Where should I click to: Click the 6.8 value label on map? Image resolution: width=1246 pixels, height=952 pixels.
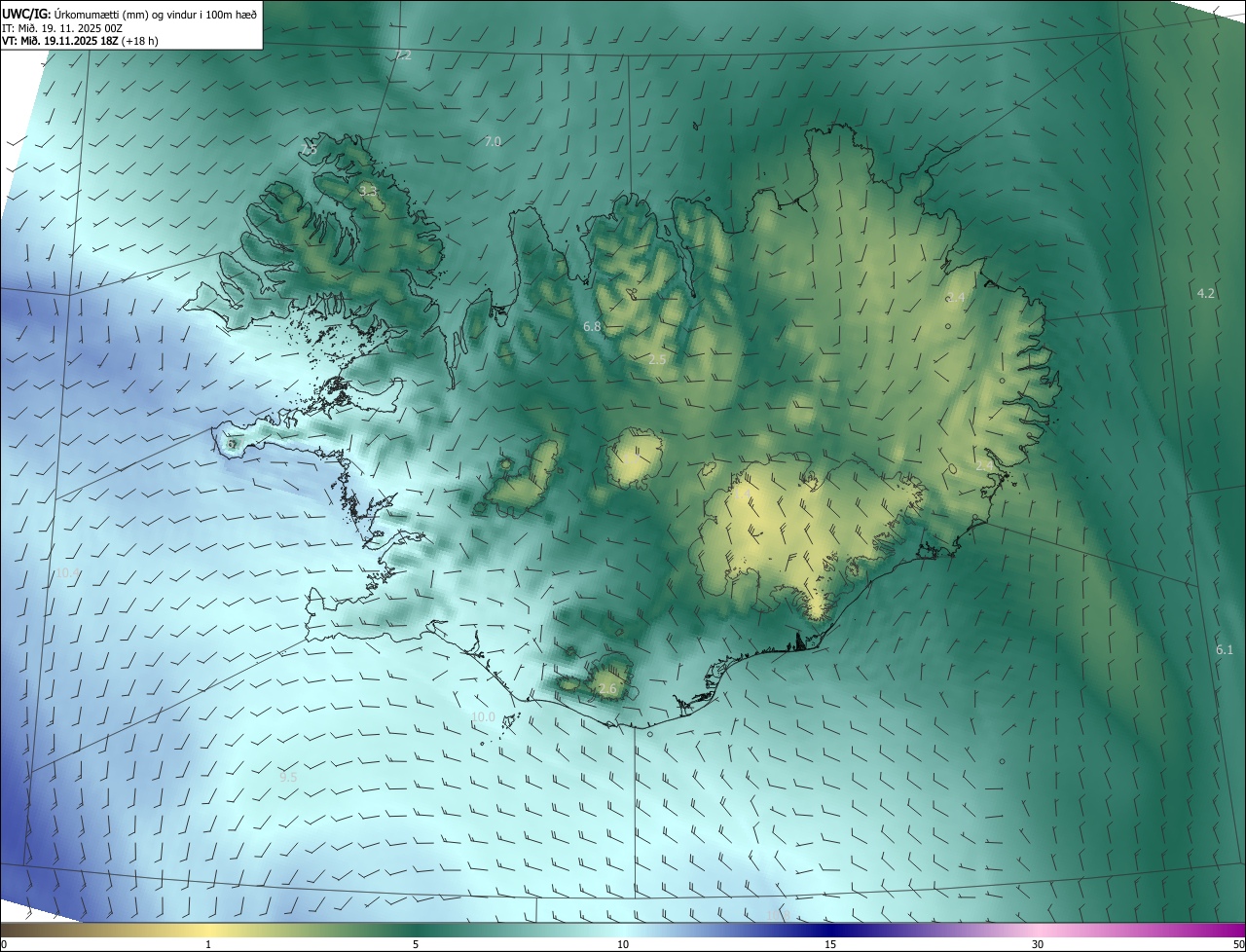[592, 327]
